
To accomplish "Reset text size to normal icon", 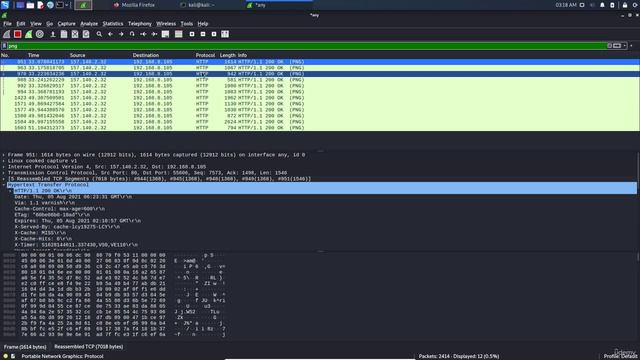I will (x=214, y=34).
